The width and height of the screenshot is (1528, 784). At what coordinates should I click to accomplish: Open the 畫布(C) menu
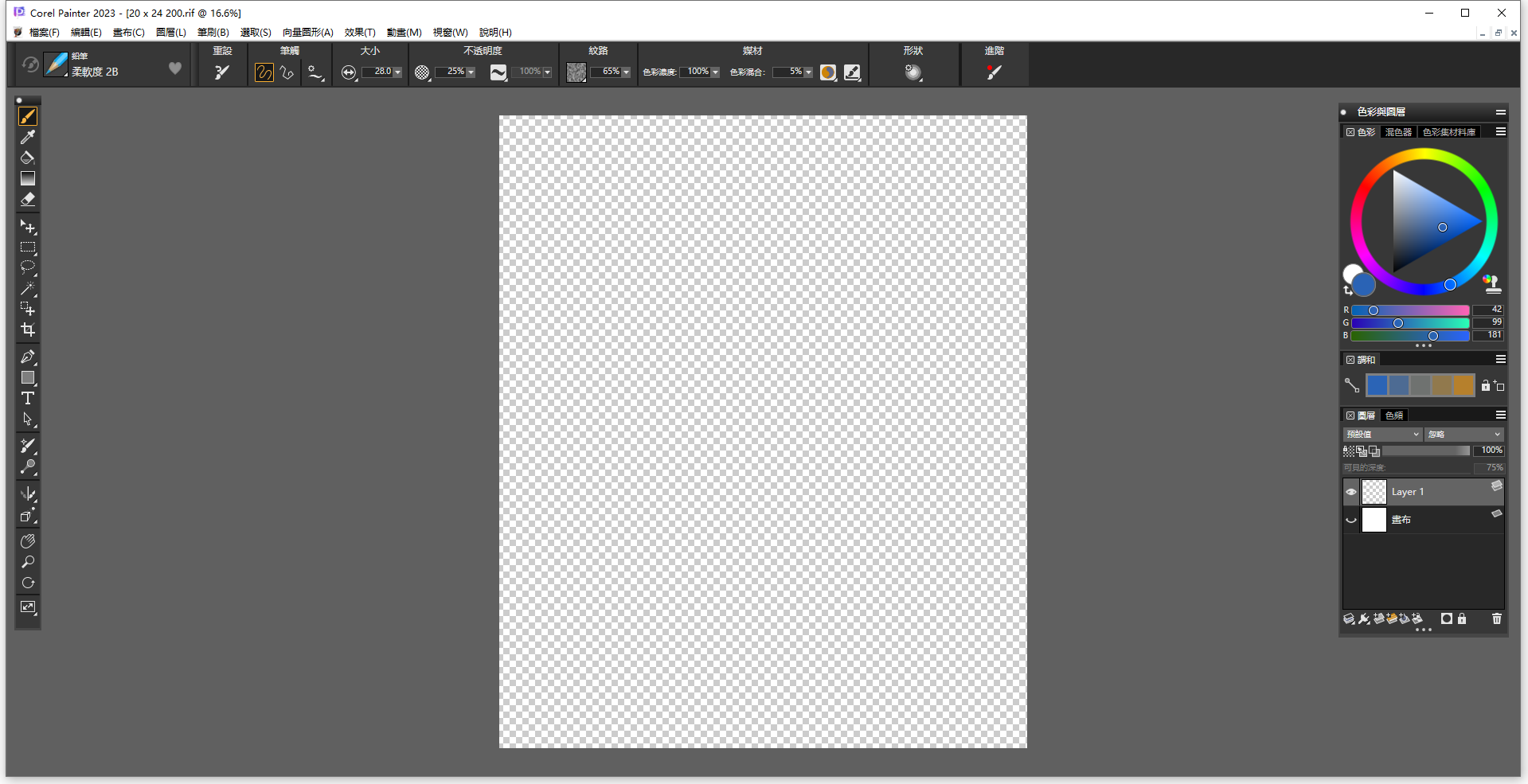click(129, 33)
